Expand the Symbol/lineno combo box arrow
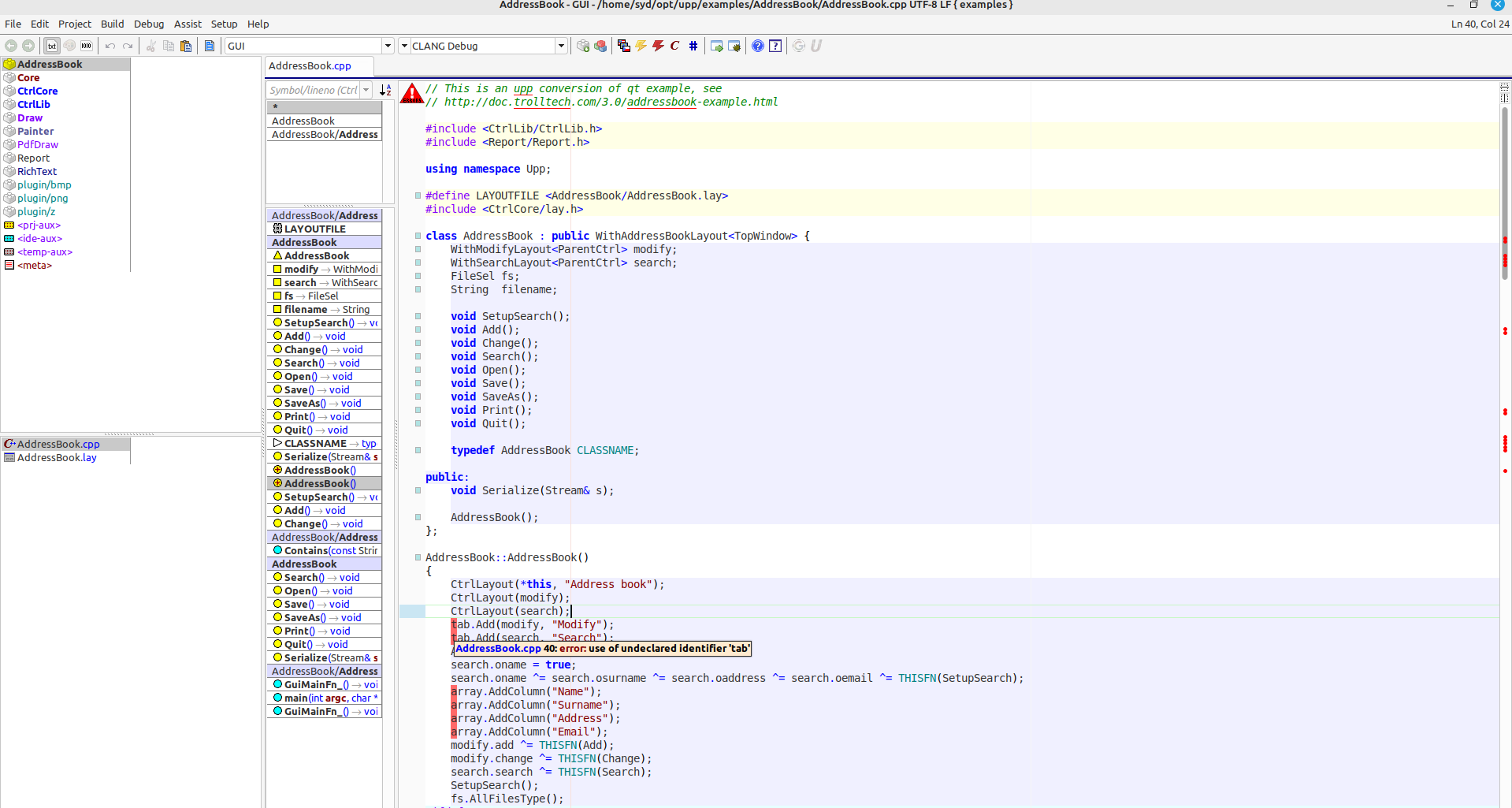Viewport: 1512px width, 808px height. [366, 89]
